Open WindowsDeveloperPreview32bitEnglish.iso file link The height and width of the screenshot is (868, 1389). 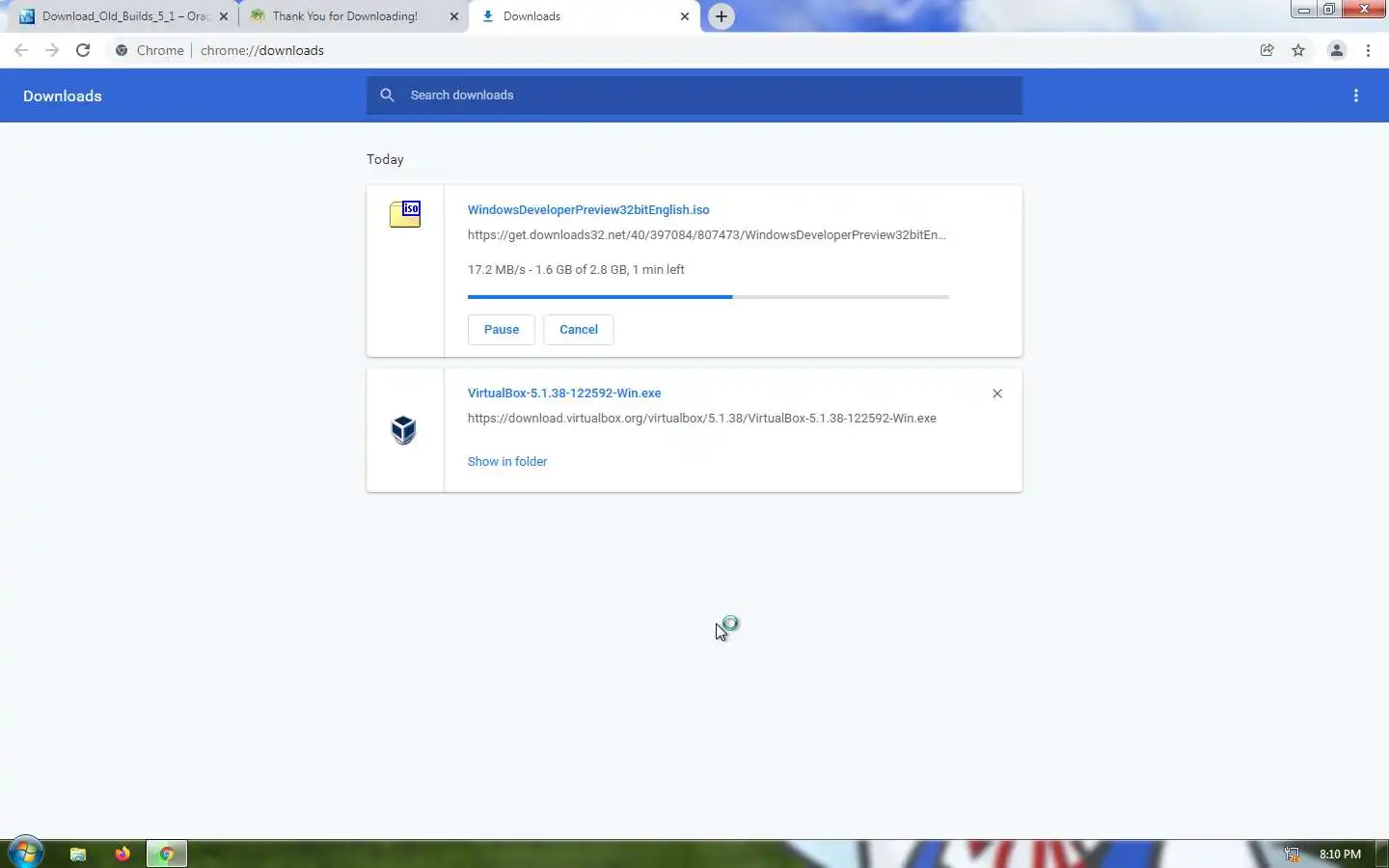click(x=588, y=210)
